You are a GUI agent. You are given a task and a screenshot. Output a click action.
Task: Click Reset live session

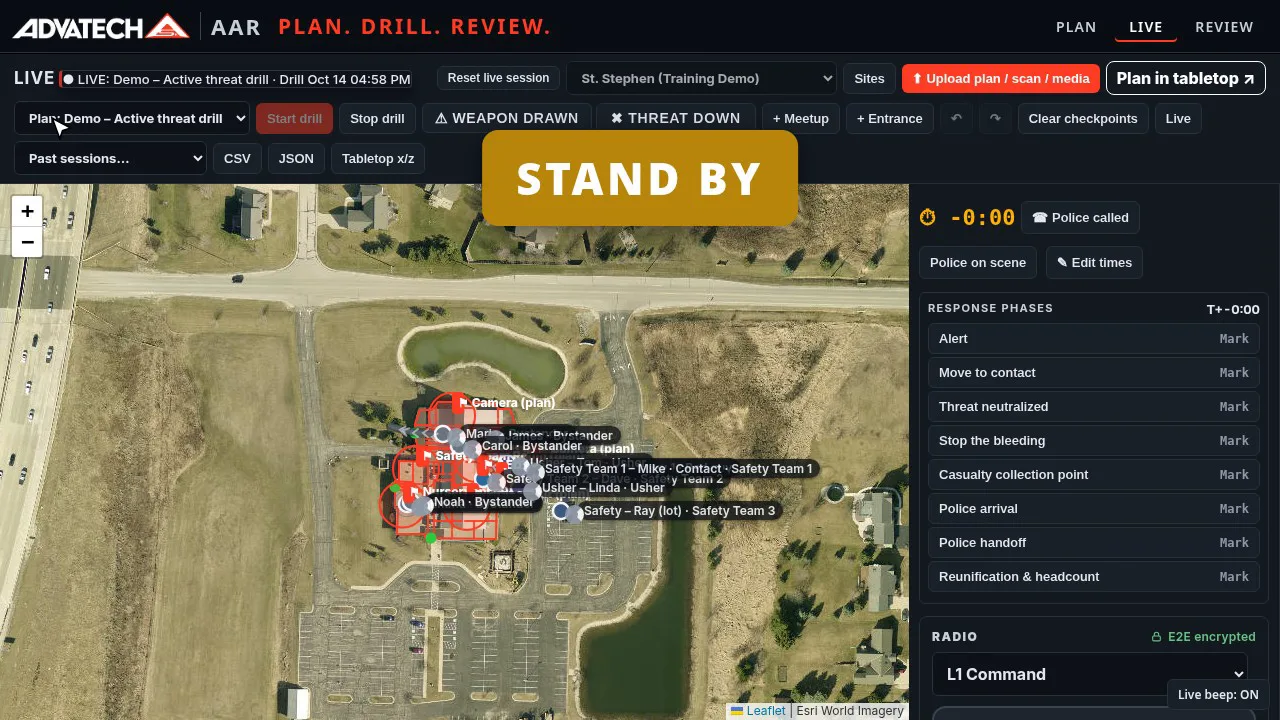498,78
